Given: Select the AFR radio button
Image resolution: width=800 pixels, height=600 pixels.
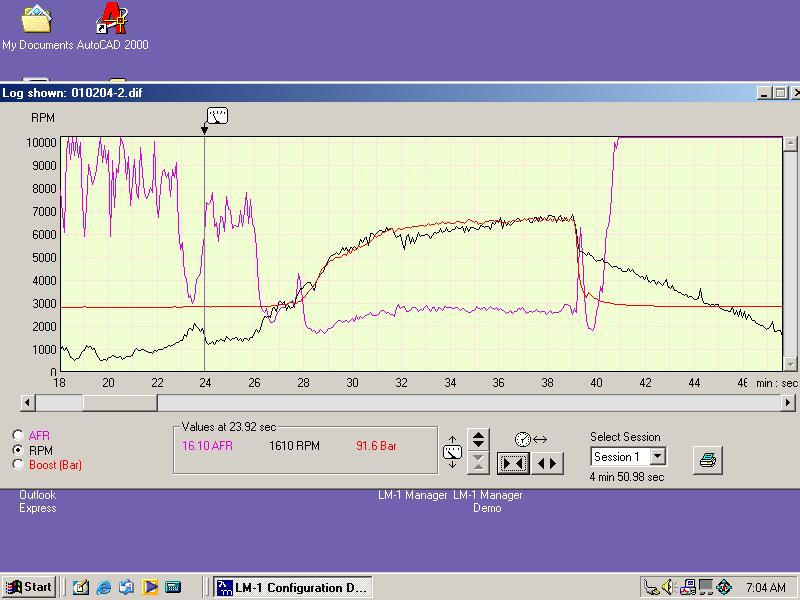Looking at the screenshot, I should [x=18, y=436].
